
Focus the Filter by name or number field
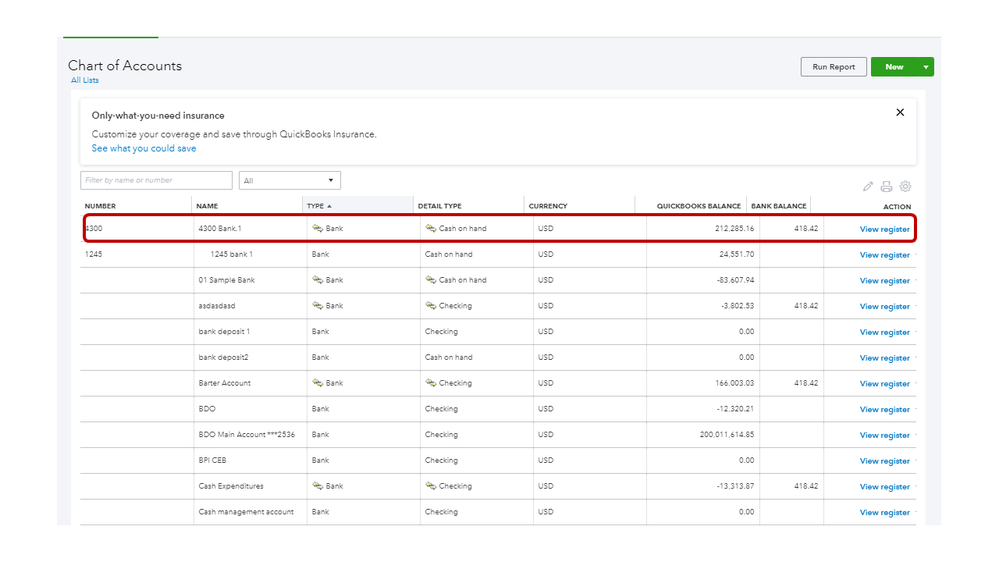point(156,181)
